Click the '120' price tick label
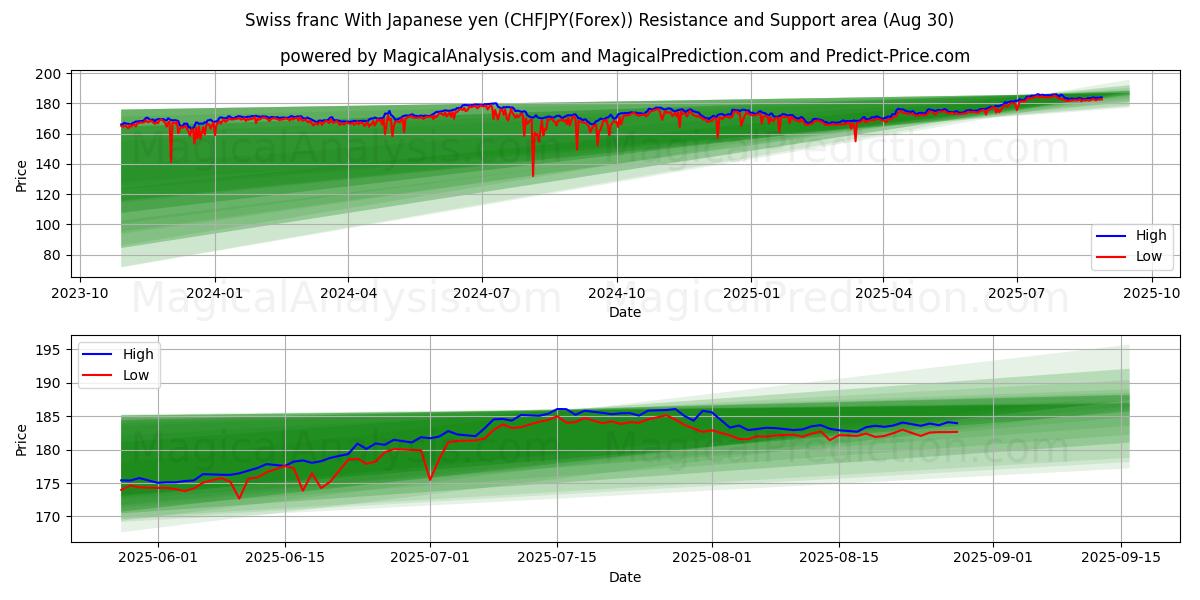1200x600 pixels. coord(50,195)
